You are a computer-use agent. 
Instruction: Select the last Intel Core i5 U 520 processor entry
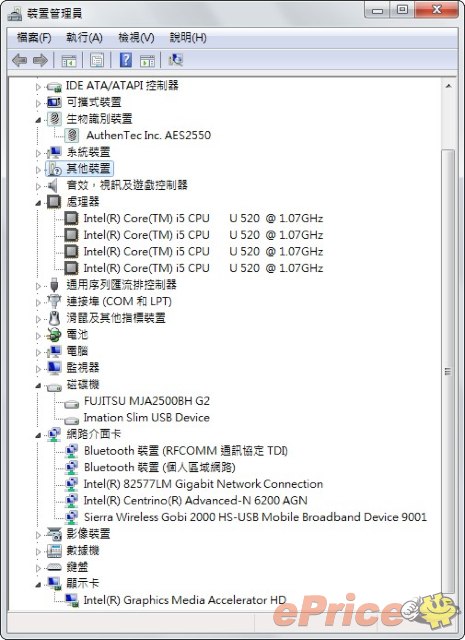tap(203, 268)
